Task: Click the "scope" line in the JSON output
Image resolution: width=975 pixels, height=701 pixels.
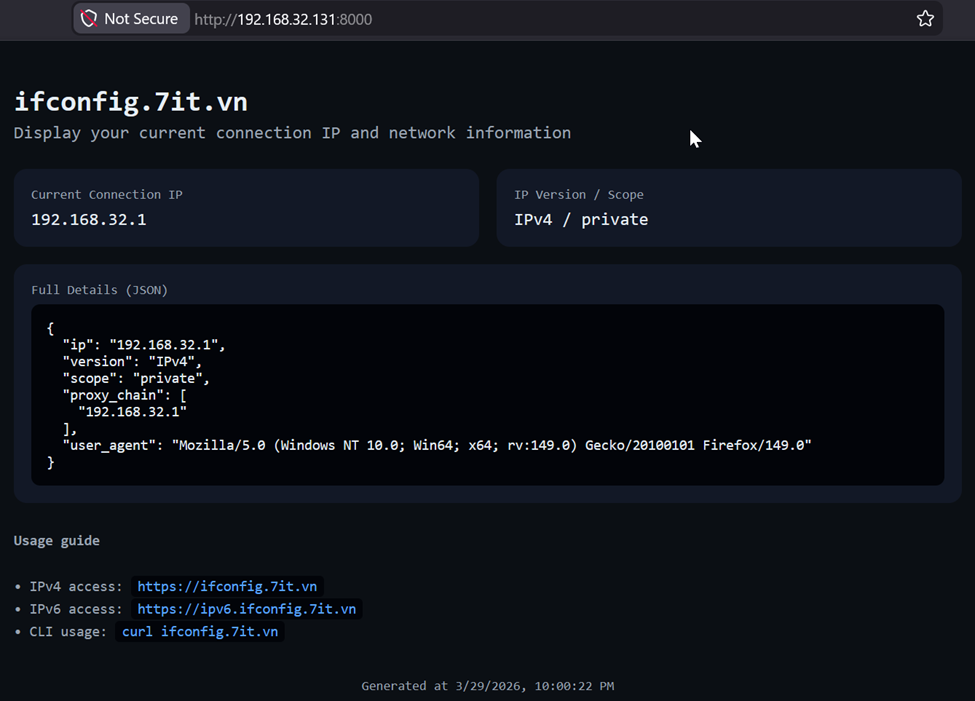Action: click(x=136, y=379)
